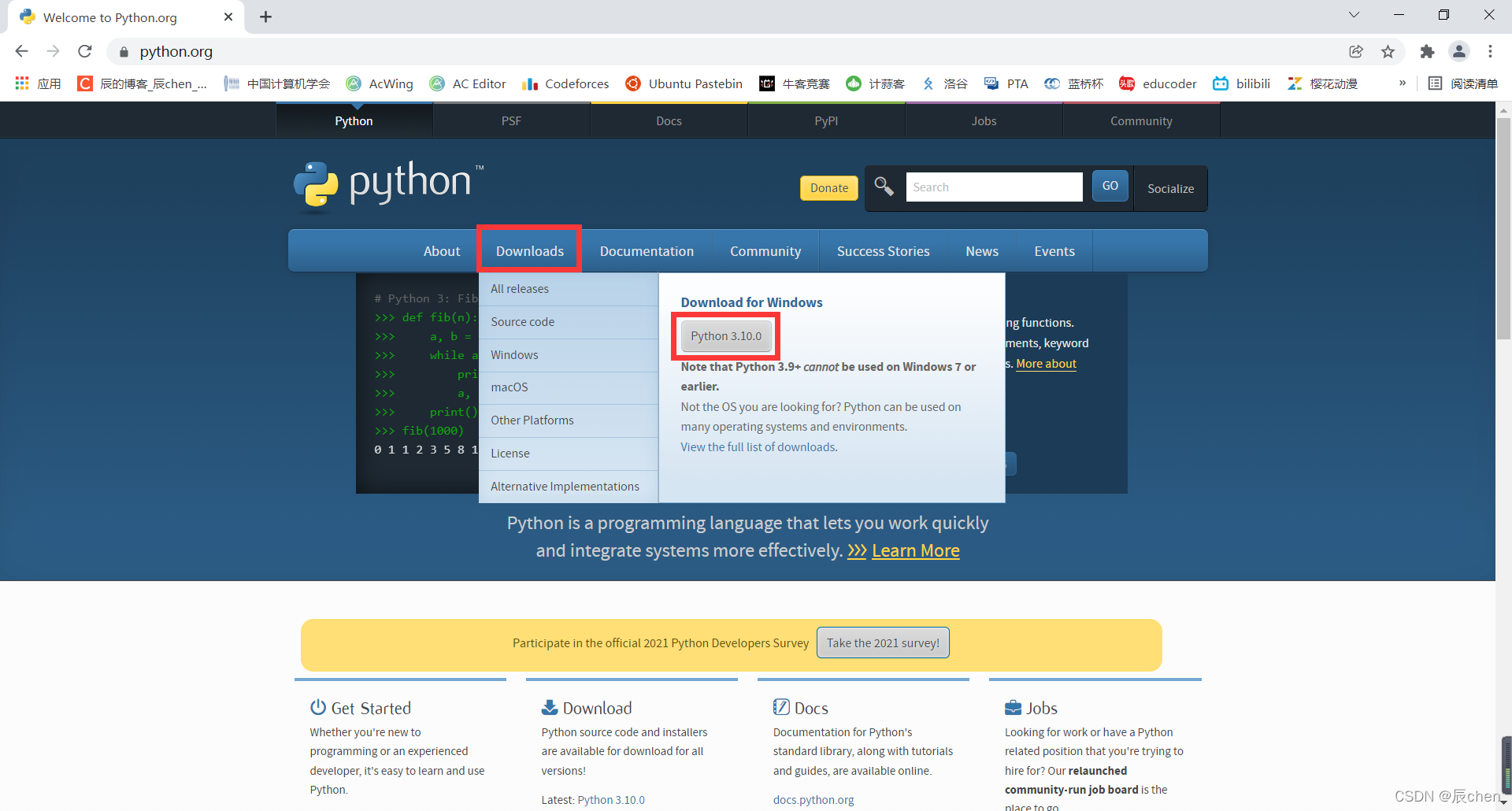Select License in Downloads submenu

tap(568, 454)
